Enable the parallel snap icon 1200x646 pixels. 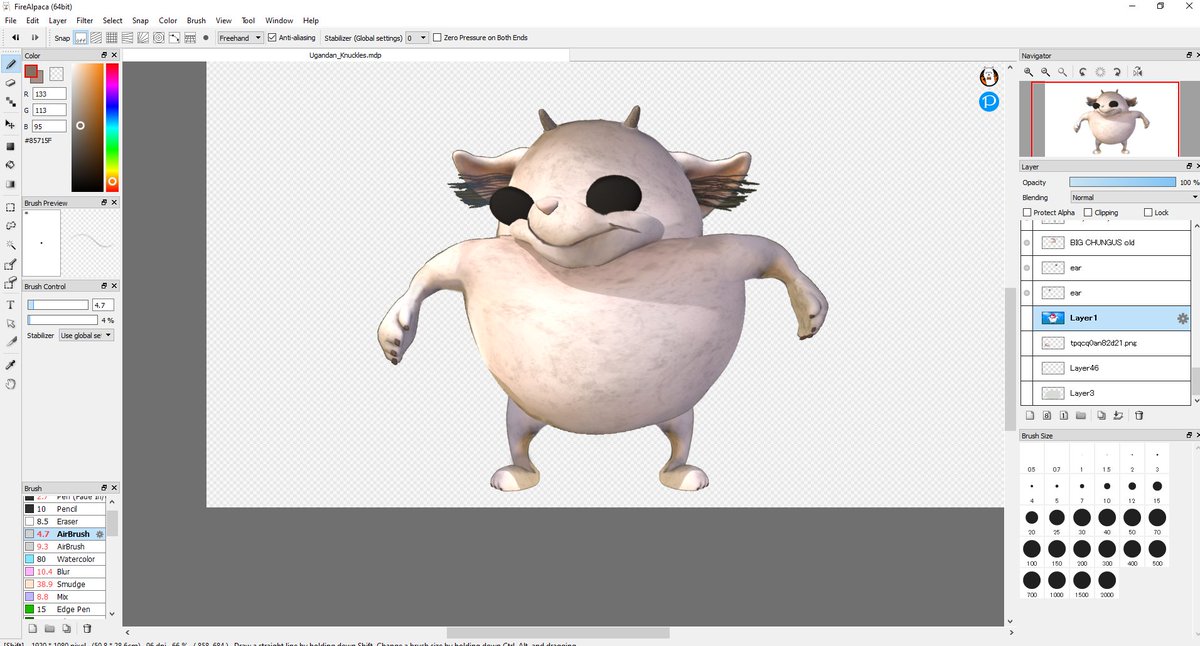(x=96, y=38)
